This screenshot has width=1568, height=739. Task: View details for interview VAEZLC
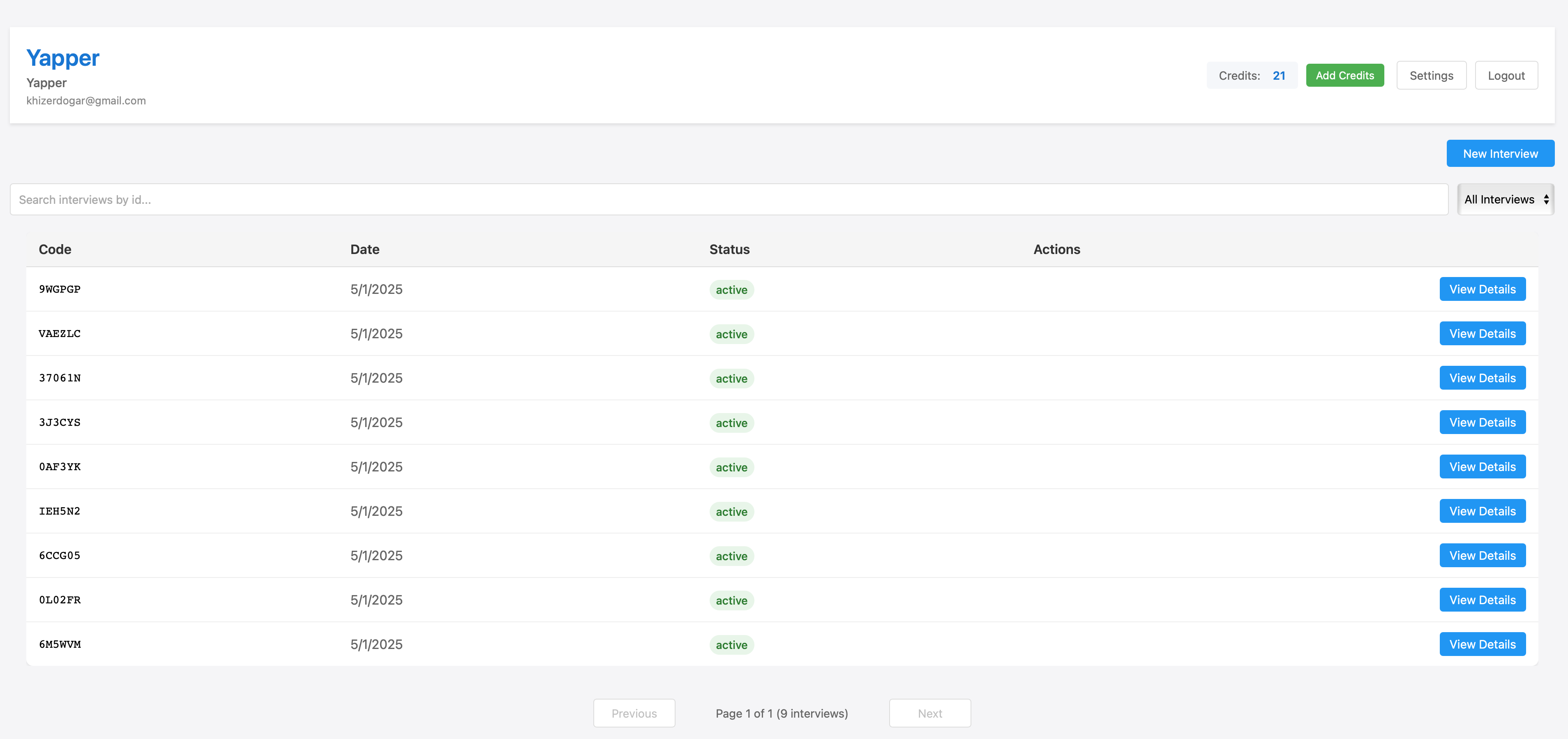(x=1482, y=334)
